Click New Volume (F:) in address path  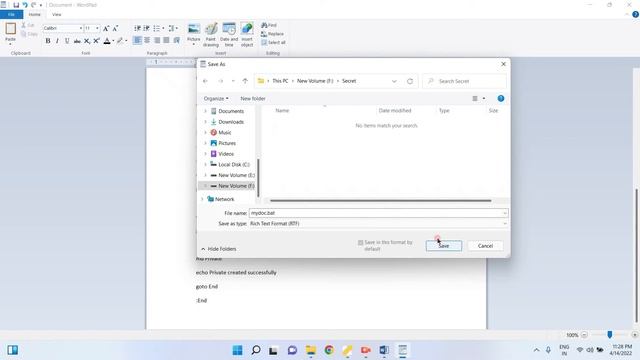[x=315, y=81]
